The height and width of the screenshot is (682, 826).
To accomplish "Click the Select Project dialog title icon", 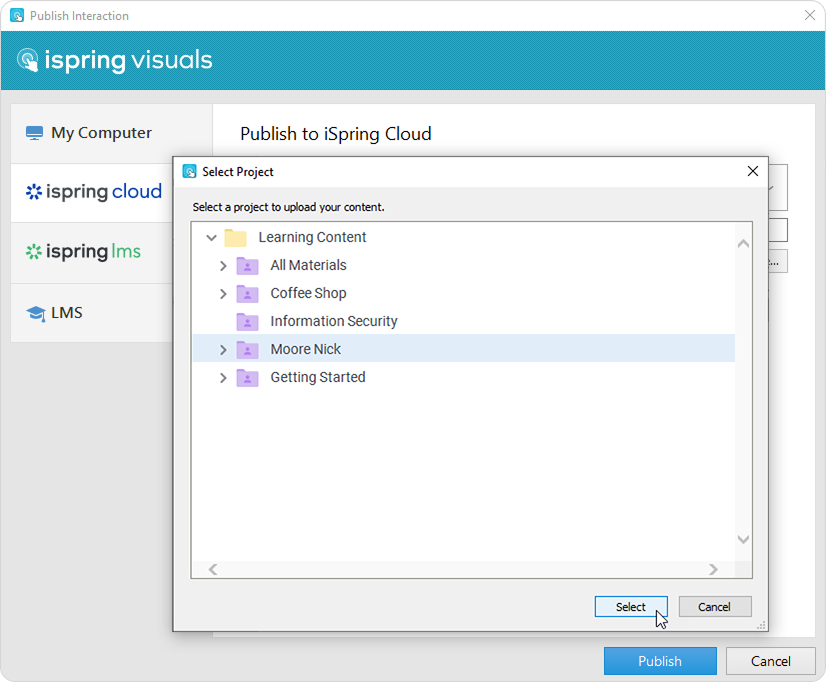I will pyautogui.click(x=189, y=171).
